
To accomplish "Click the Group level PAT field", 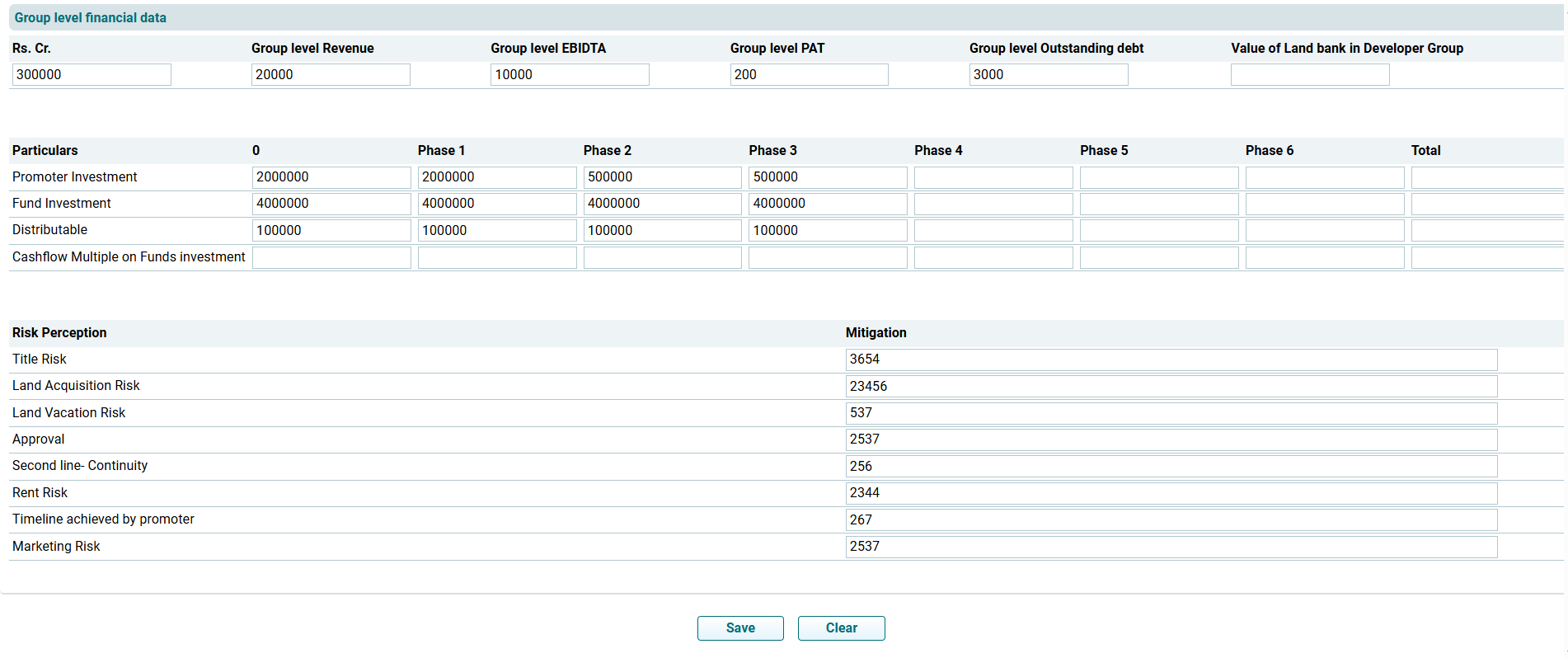I will (809, 75).
